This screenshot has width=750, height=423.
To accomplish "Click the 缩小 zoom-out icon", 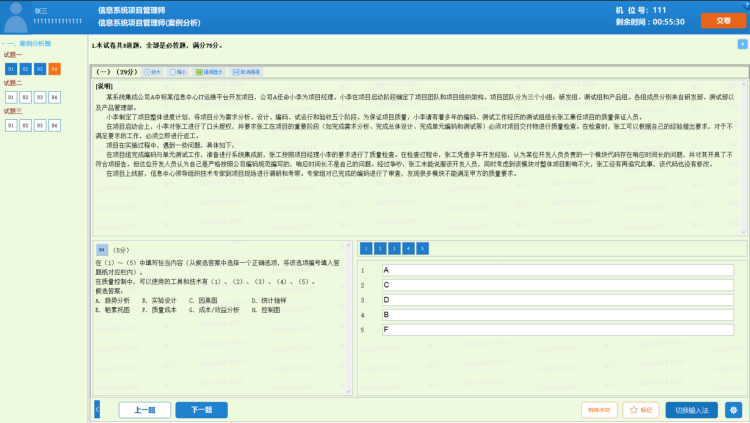I will click(179, 72).
